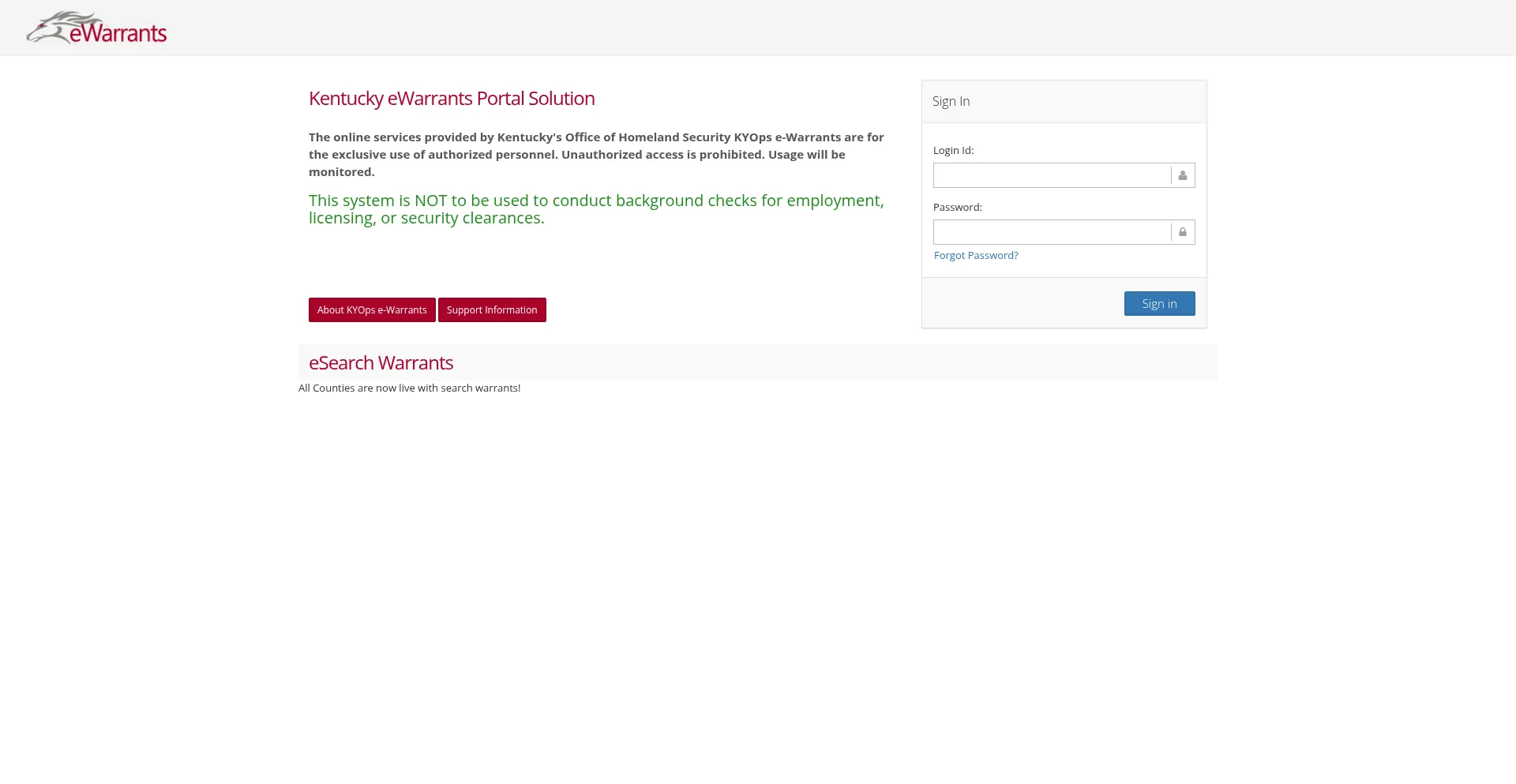Focus the Password input field
Image resolution: width=1516 pixels, height=784 pixels.
pyautogui.click(x=1051, y=232)
